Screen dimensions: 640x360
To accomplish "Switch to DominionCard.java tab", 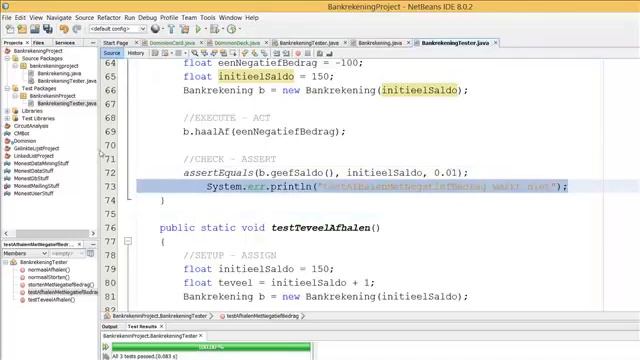I will click(x=172, y=43).
